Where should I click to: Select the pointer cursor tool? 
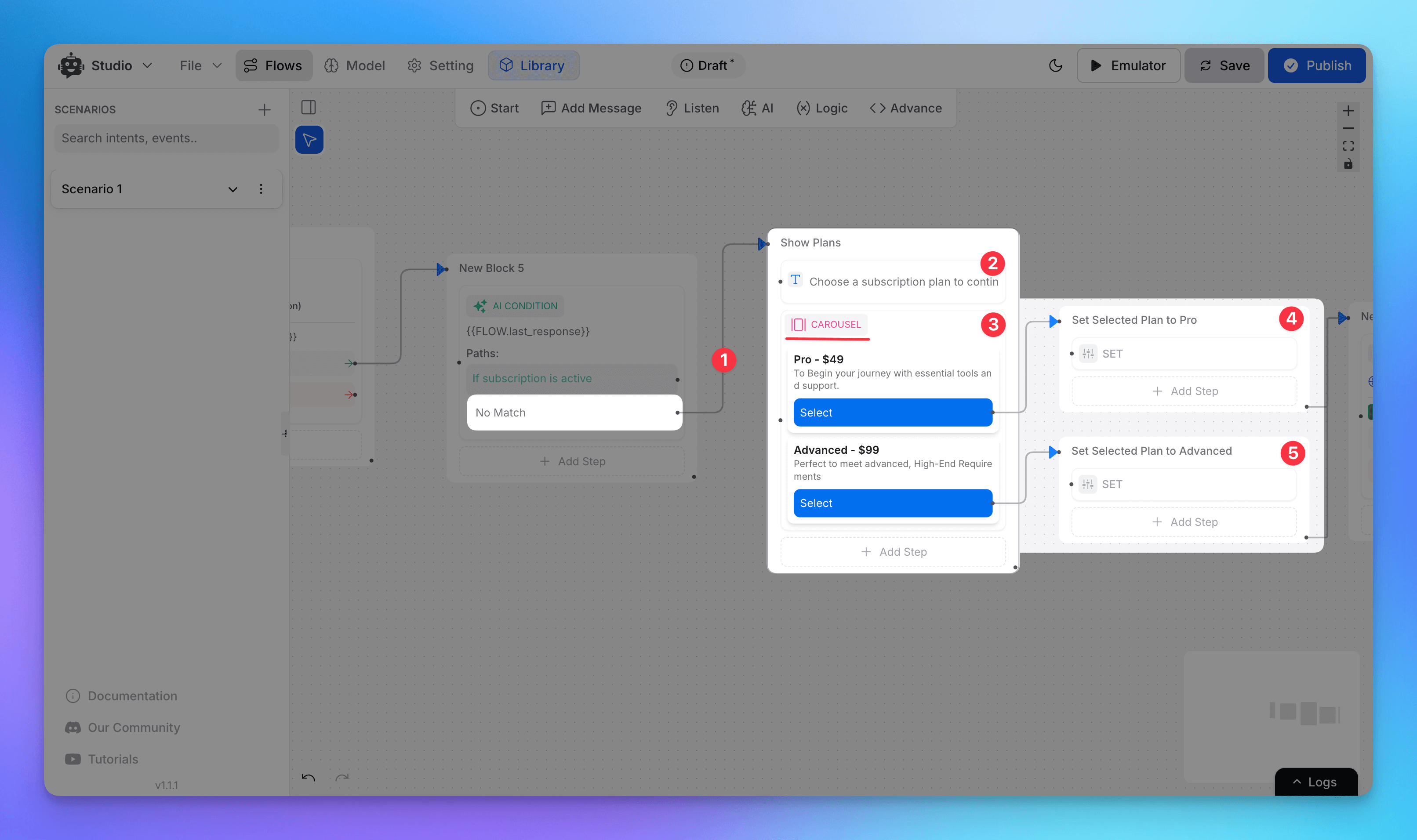[309, 140]
